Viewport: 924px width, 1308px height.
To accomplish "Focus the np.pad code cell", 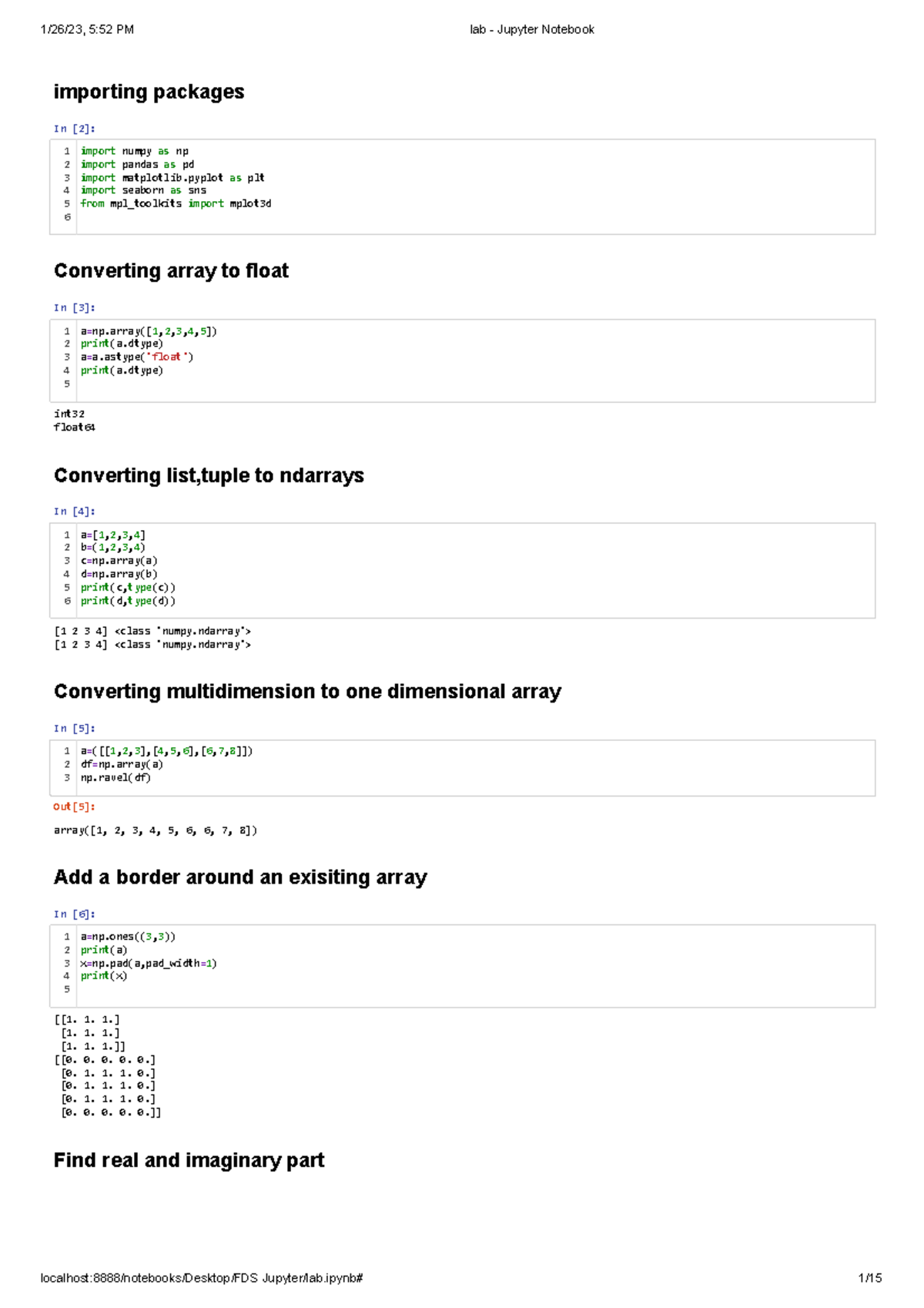I will pyautogui.click(x=462, y=964).
